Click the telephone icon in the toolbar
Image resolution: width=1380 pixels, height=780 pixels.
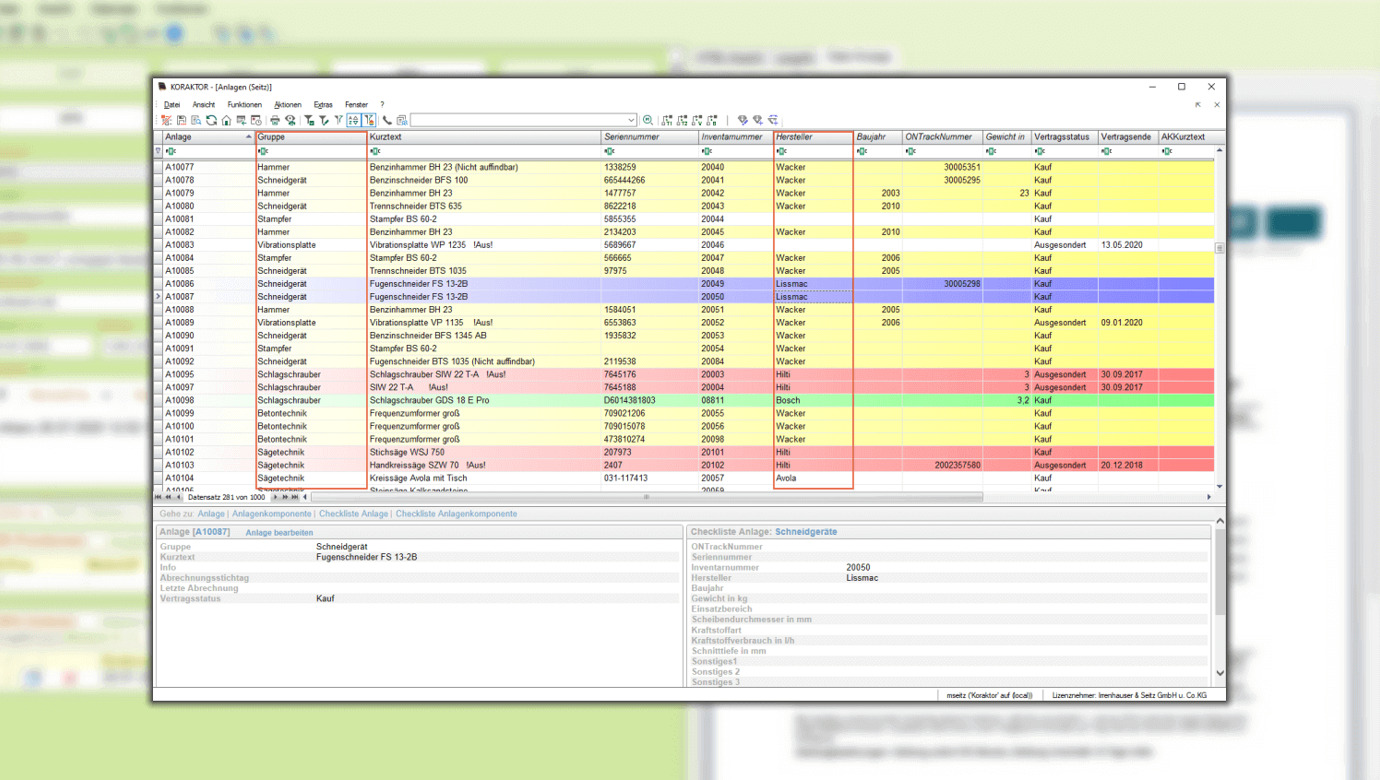(387, 120)
